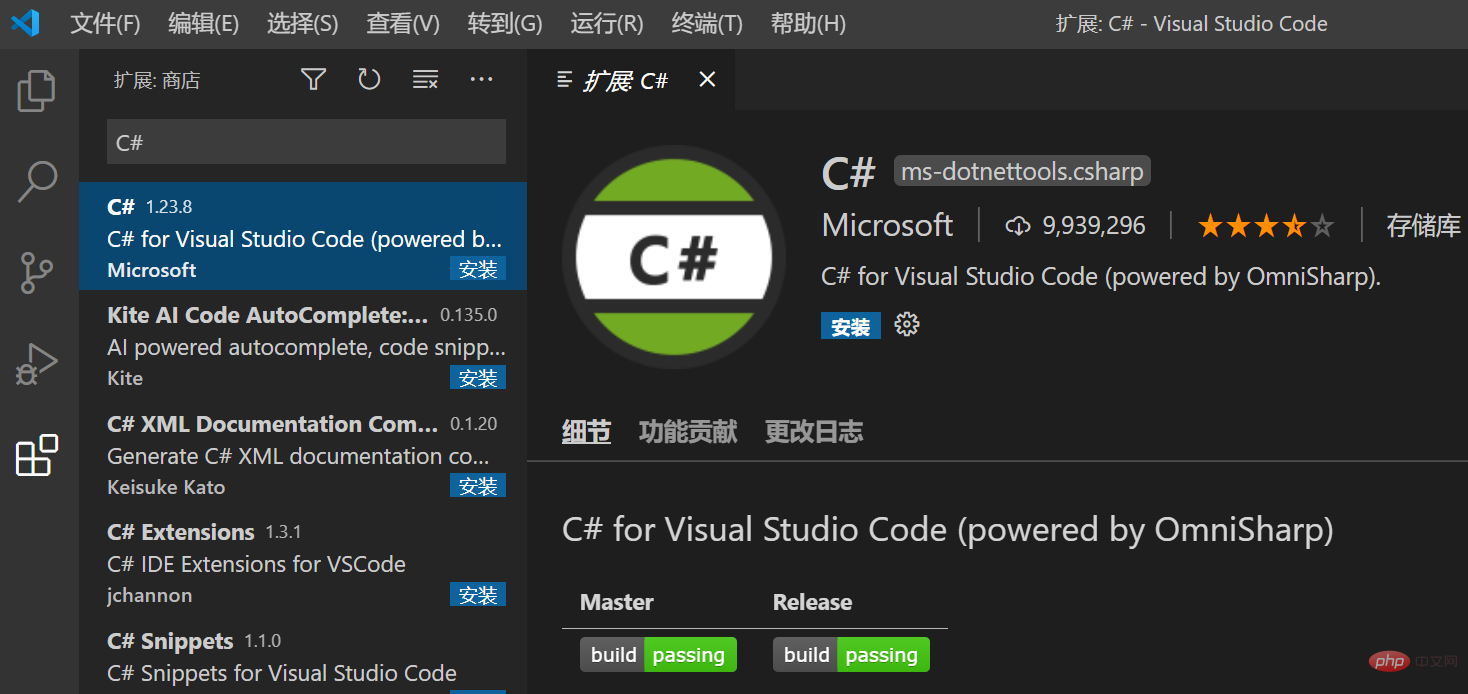The image size is (1468, 694).
Task: Clear the extension search results
Action: click(425, 78)
